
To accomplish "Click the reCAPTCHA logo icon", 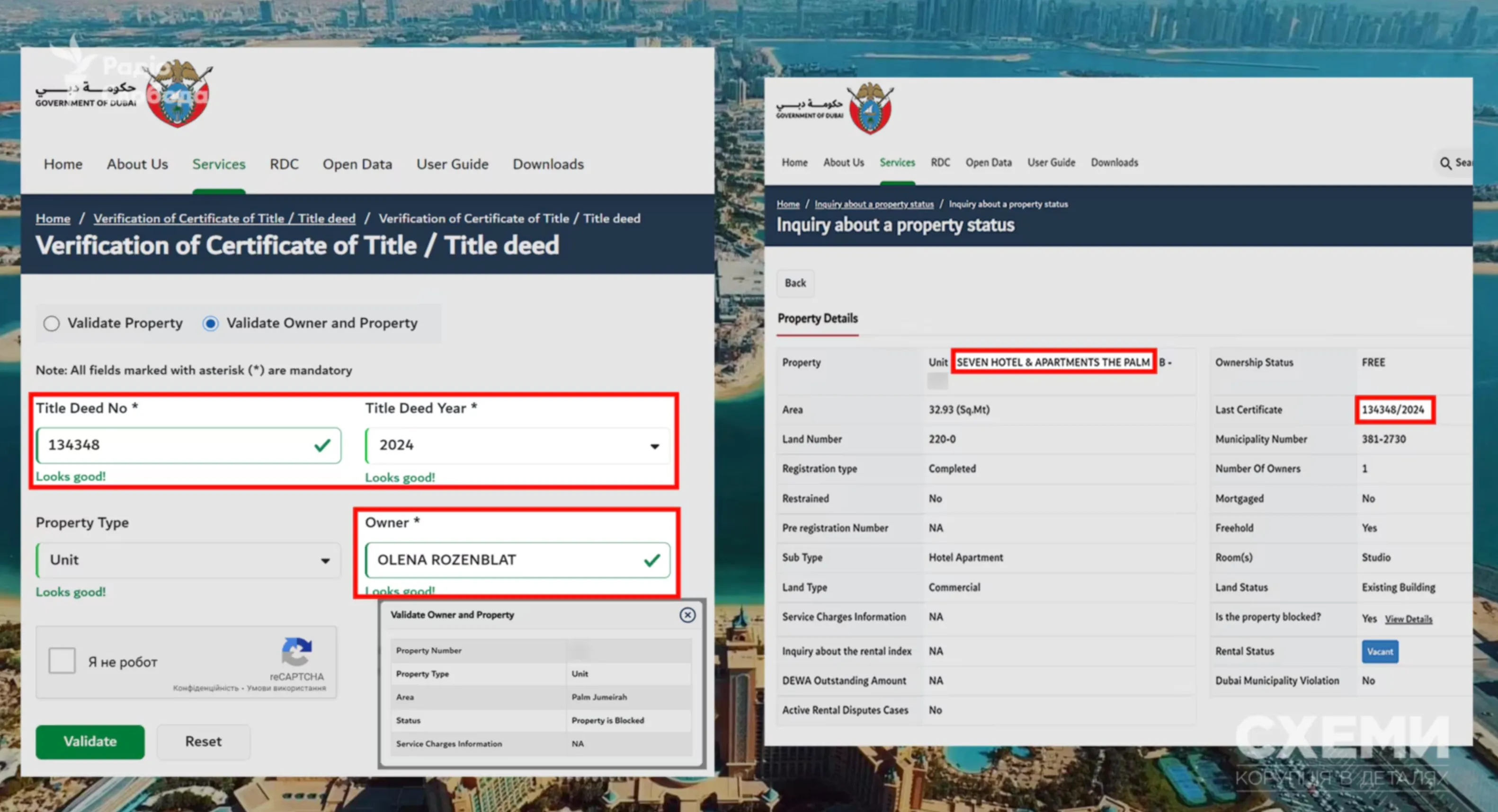I will pyautogui.click(x=296, y=652).
